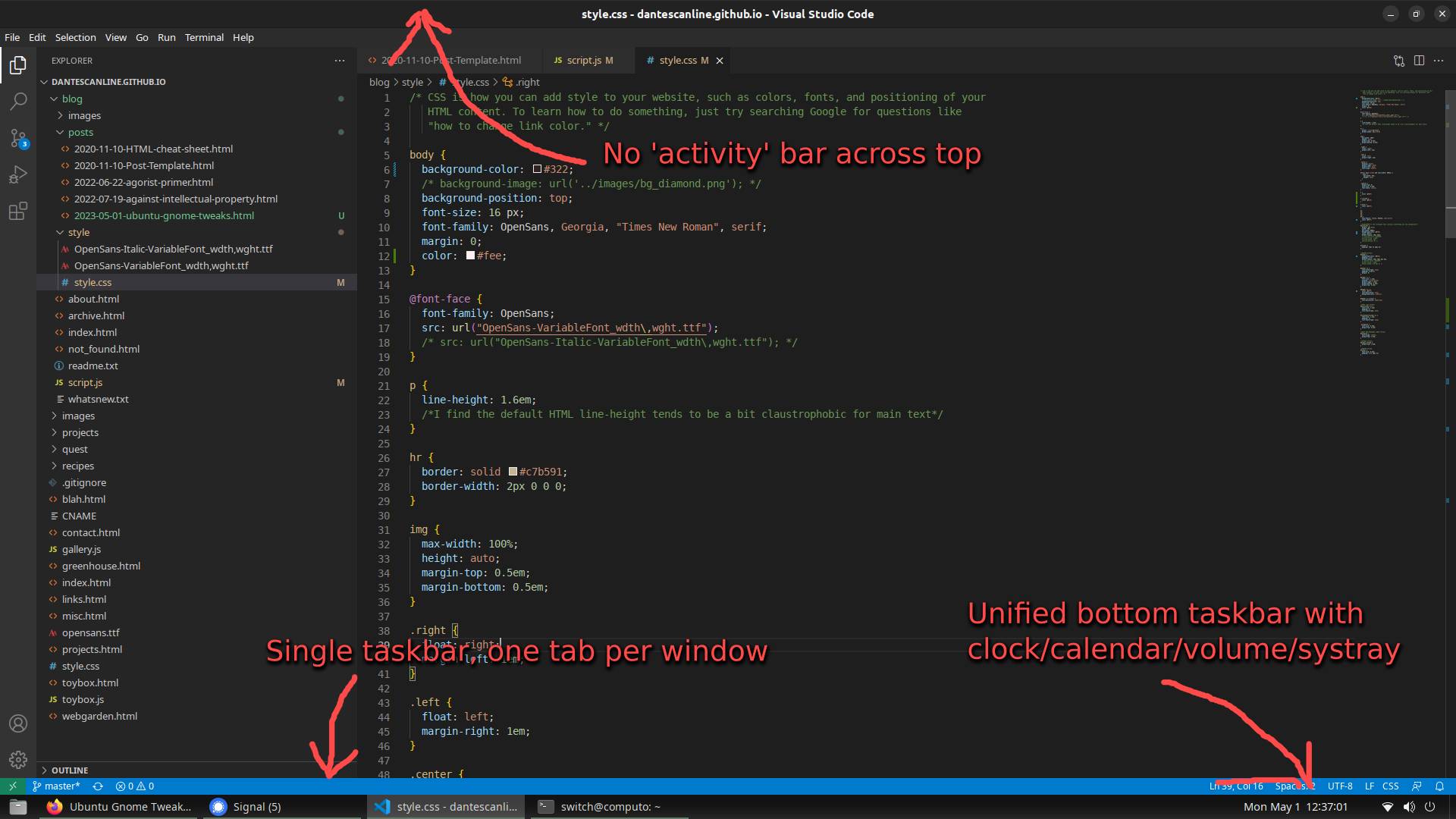Click the volume icon in system tray
Image resolution: width=1456 pixels, height=819 pixels.
(1409, 807)
